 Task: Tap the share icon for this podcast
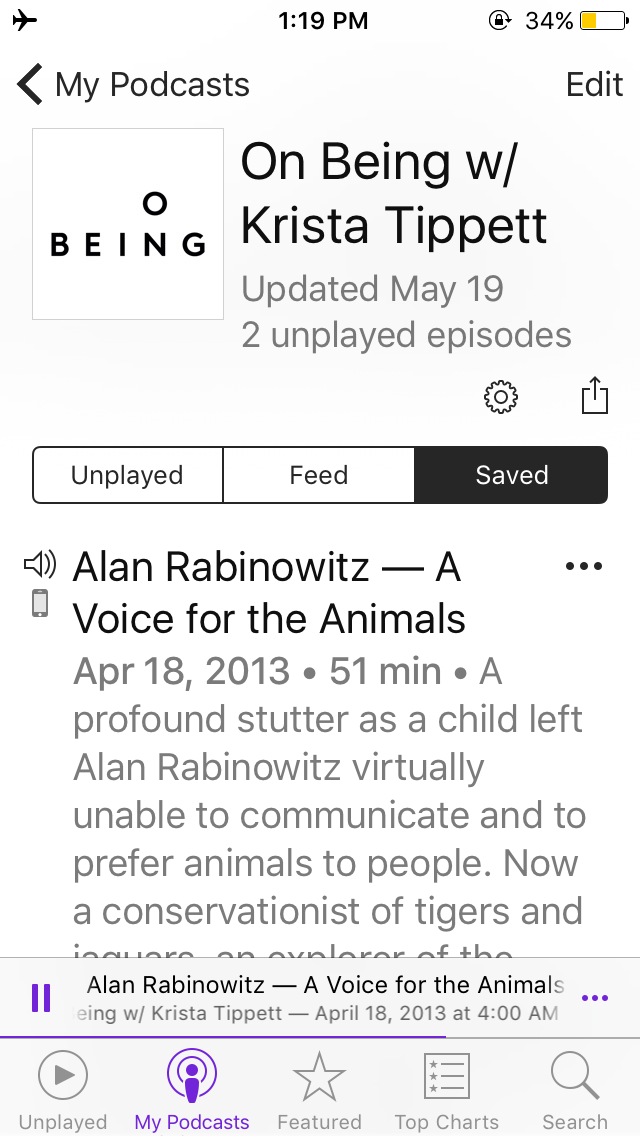tap(595, 395)
